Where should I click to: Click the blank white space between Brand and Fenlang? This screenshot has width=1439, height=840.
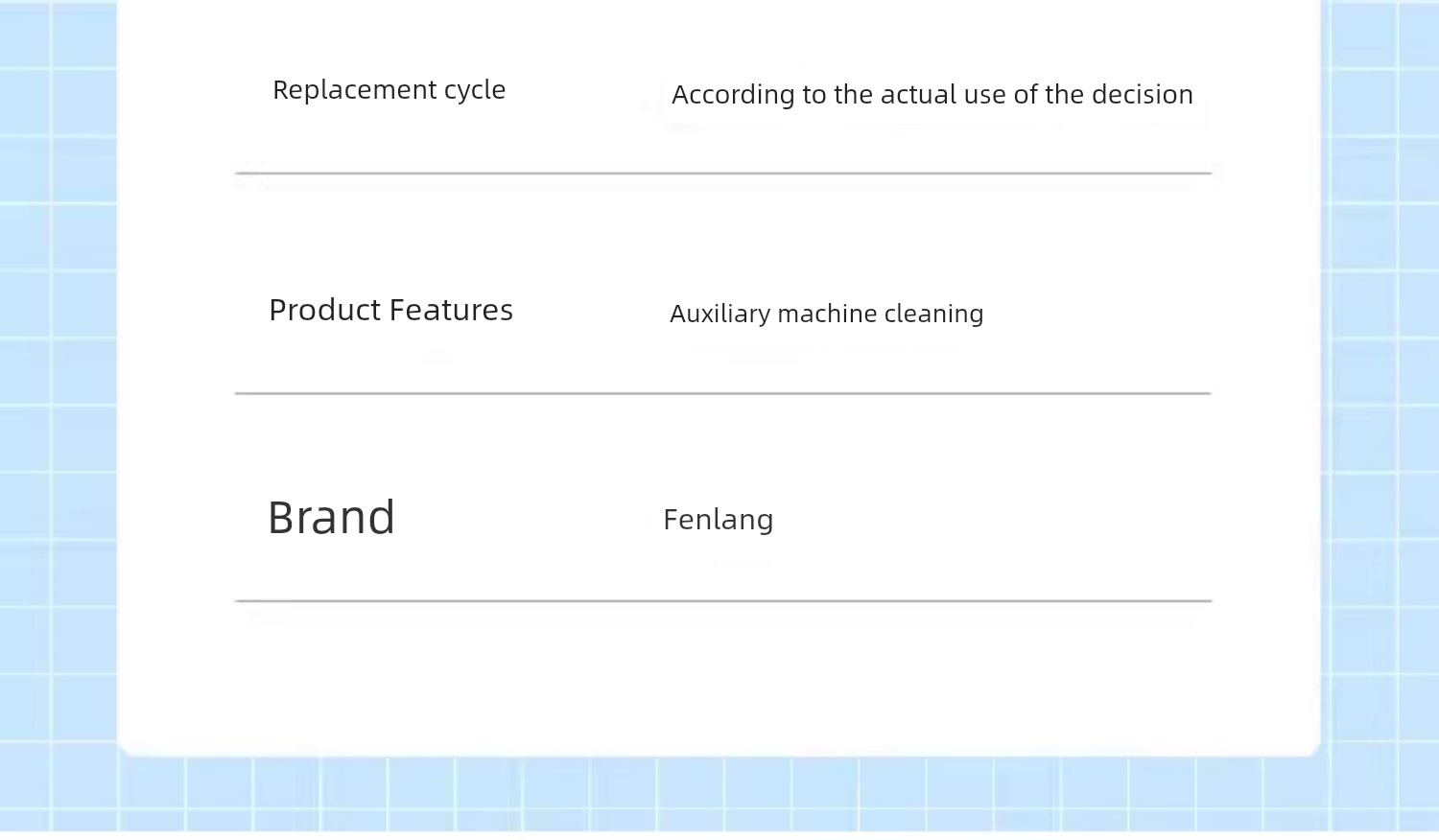click(x=528, y=518)
